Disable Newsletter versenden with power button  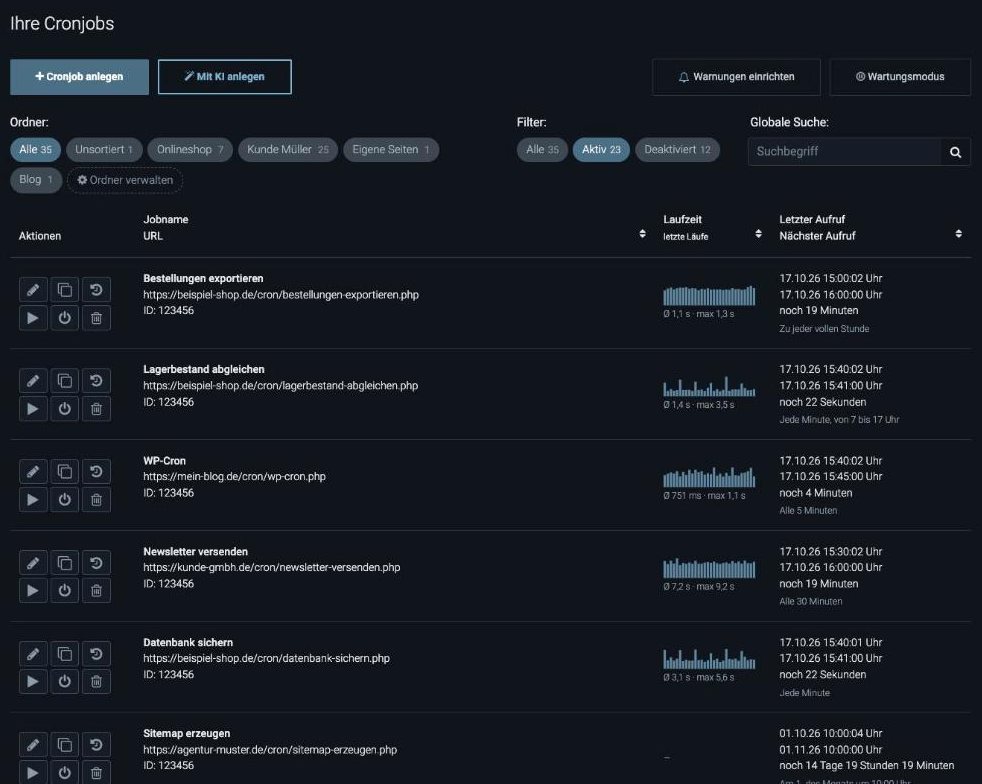click(x=65, y=591)
